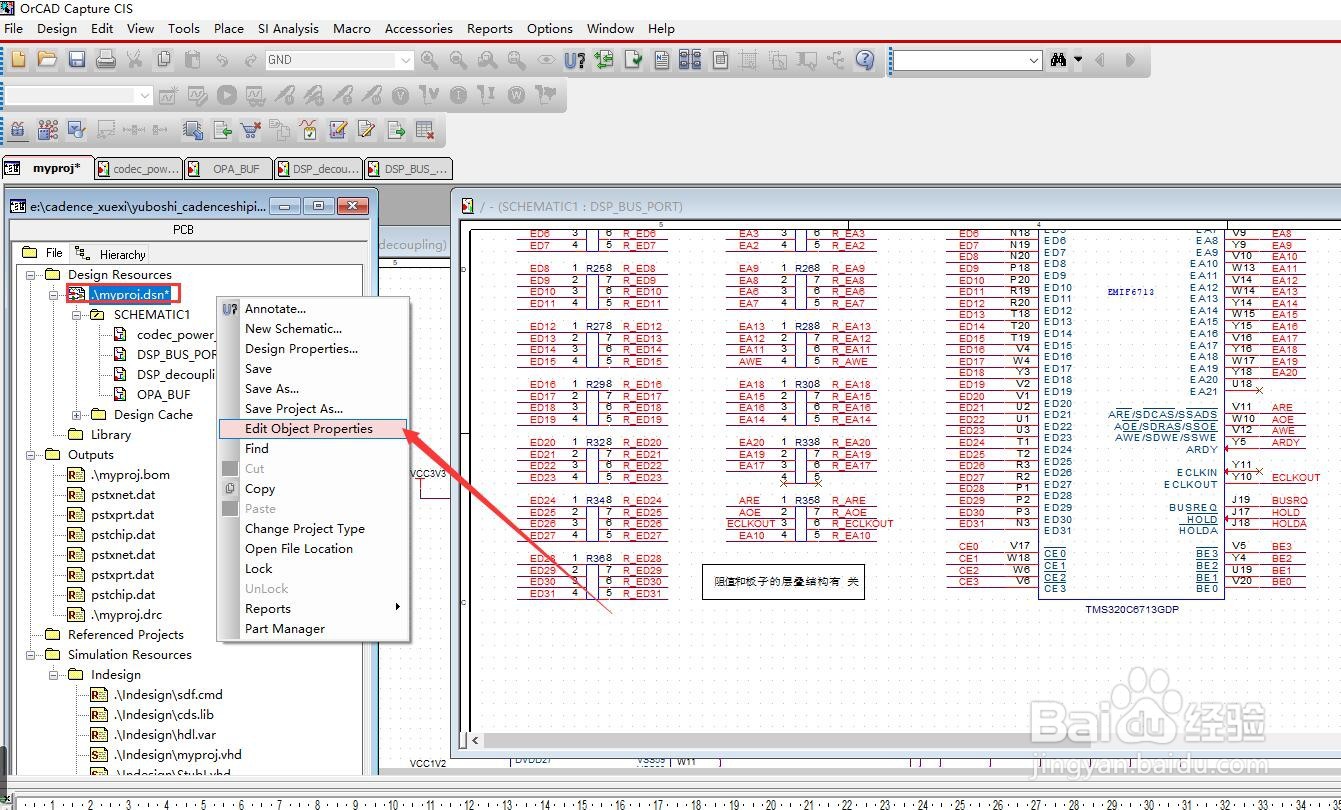This screenshot has width=1341, height=810.
Task: Click the Copy toolbar icon
Action: point(163,60)
